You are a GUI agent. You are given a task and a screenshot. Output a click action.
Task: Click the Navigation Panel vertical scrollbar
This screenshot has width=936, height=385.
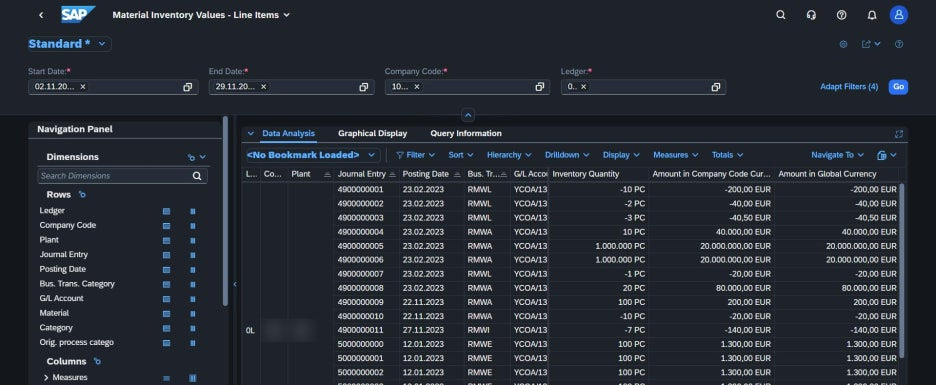[225, 211]
